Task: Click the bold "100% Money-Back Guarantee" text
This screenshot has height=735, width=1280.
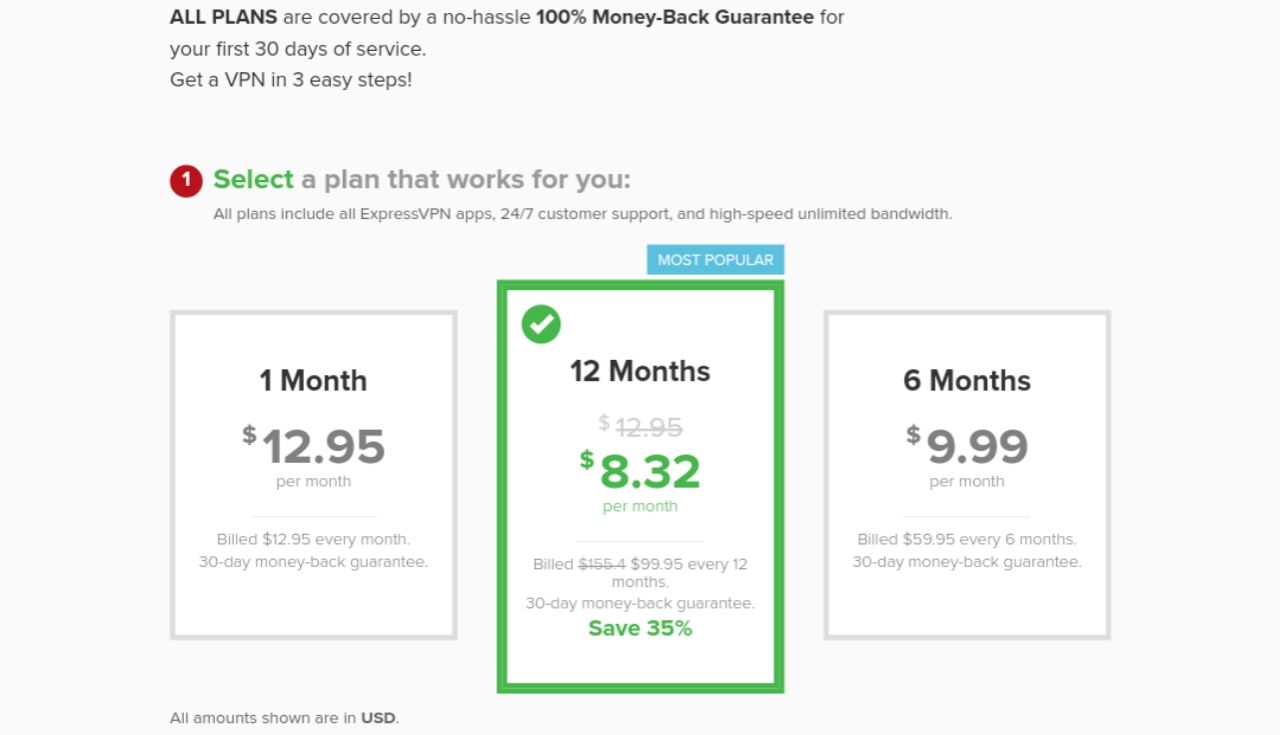Action: tap(675, 17)
